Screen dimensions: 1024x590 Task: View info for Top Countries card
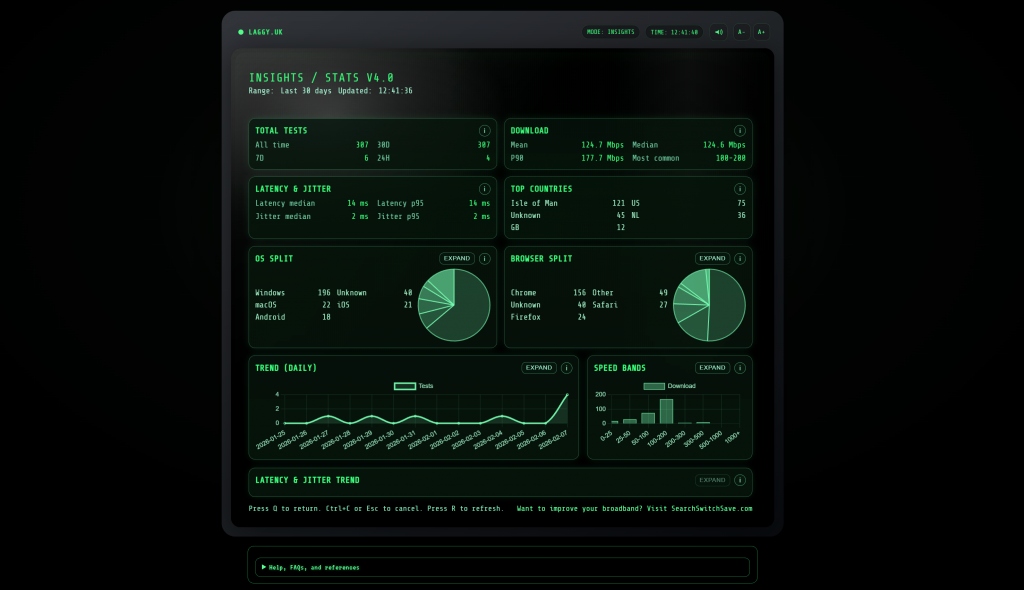coord(740,189)
